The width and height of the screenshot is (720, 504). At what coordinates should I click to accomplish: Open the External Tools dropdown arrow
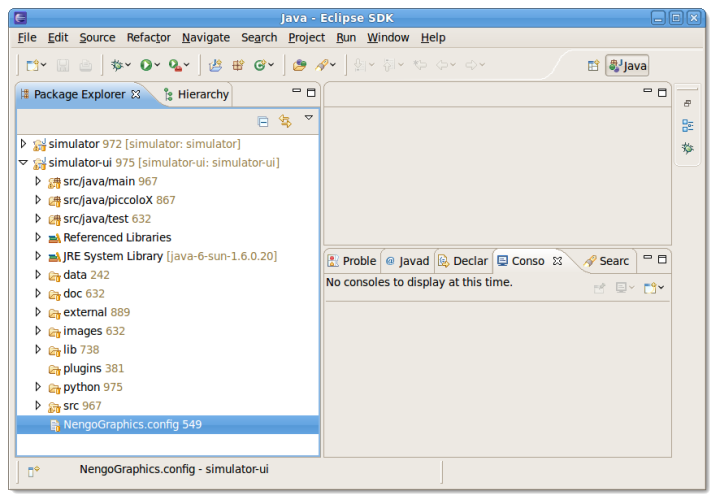tap(186, 65)
